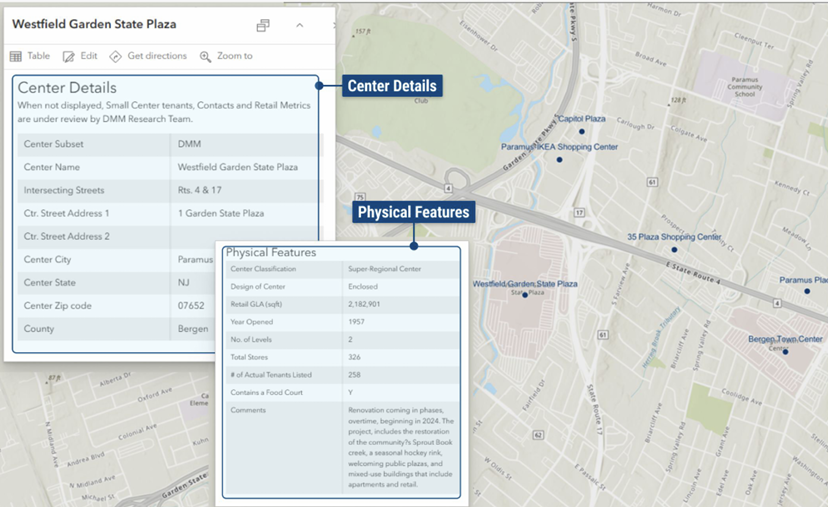Click the Route 75 shield on the map

coord(360,197)
